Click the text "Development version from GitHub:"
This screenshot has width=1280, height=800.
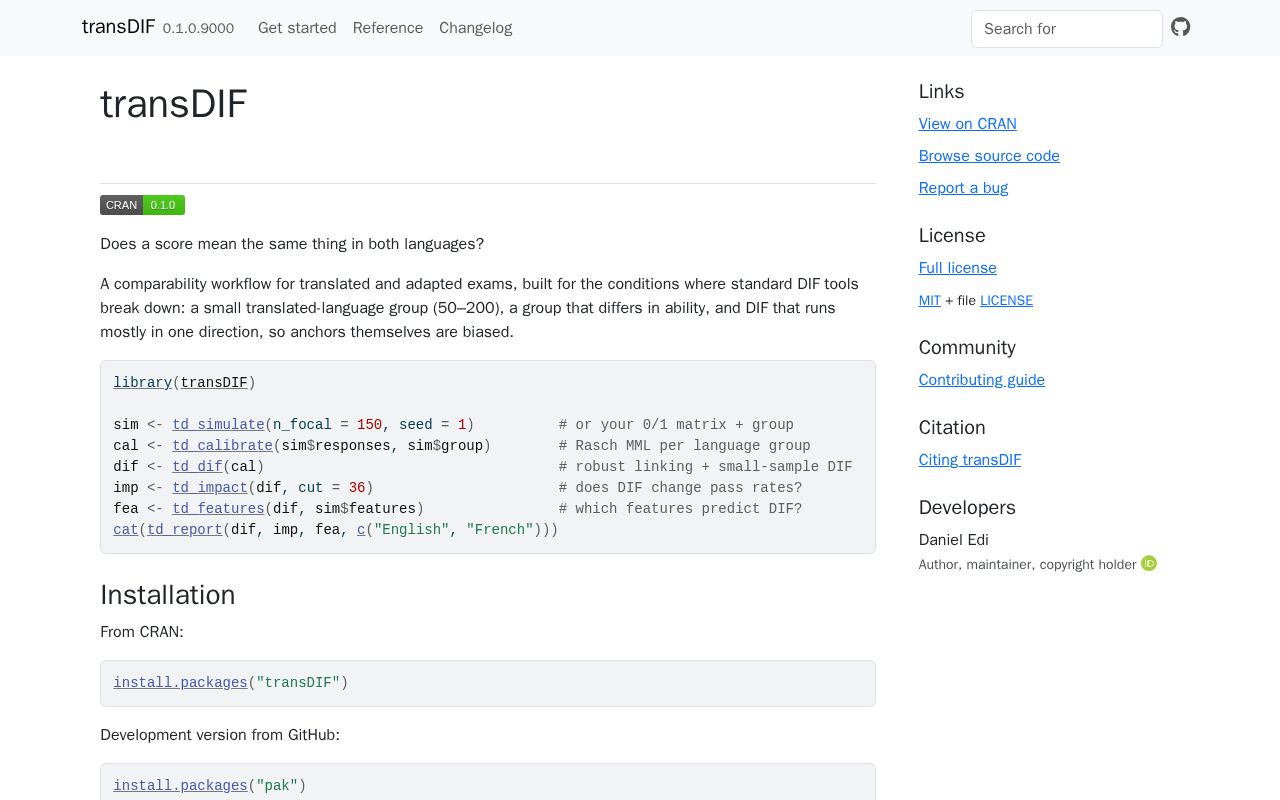220,735
